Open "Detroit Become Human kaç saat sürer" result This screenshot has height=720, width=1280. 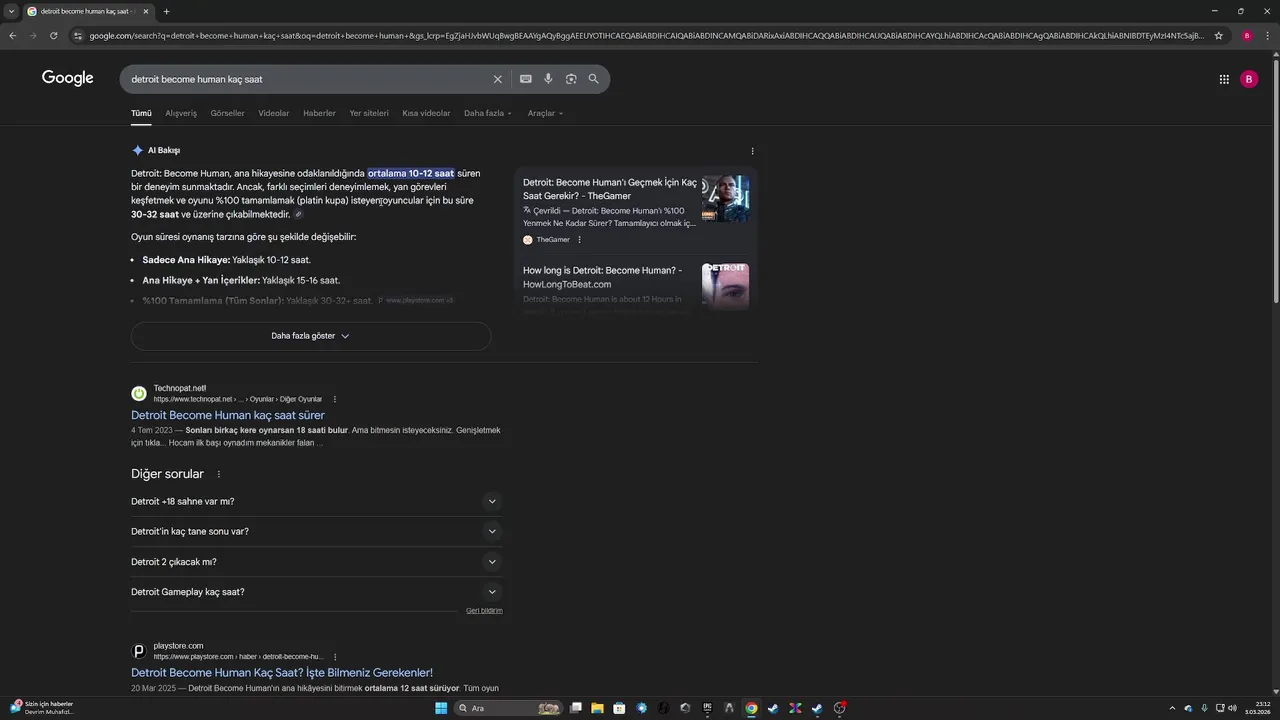click(x=228, y=415)
